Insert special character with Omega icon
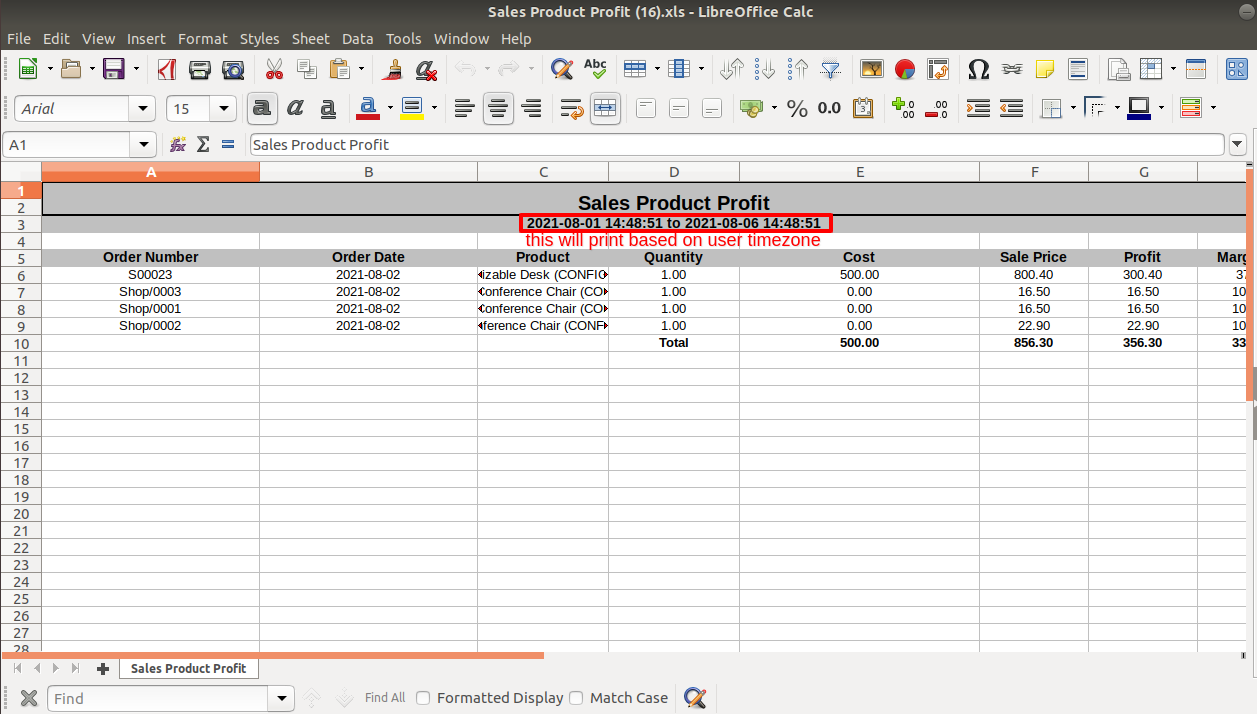Screen dimensions: 1257x714 pyautogui.click(x=978, y=69)
